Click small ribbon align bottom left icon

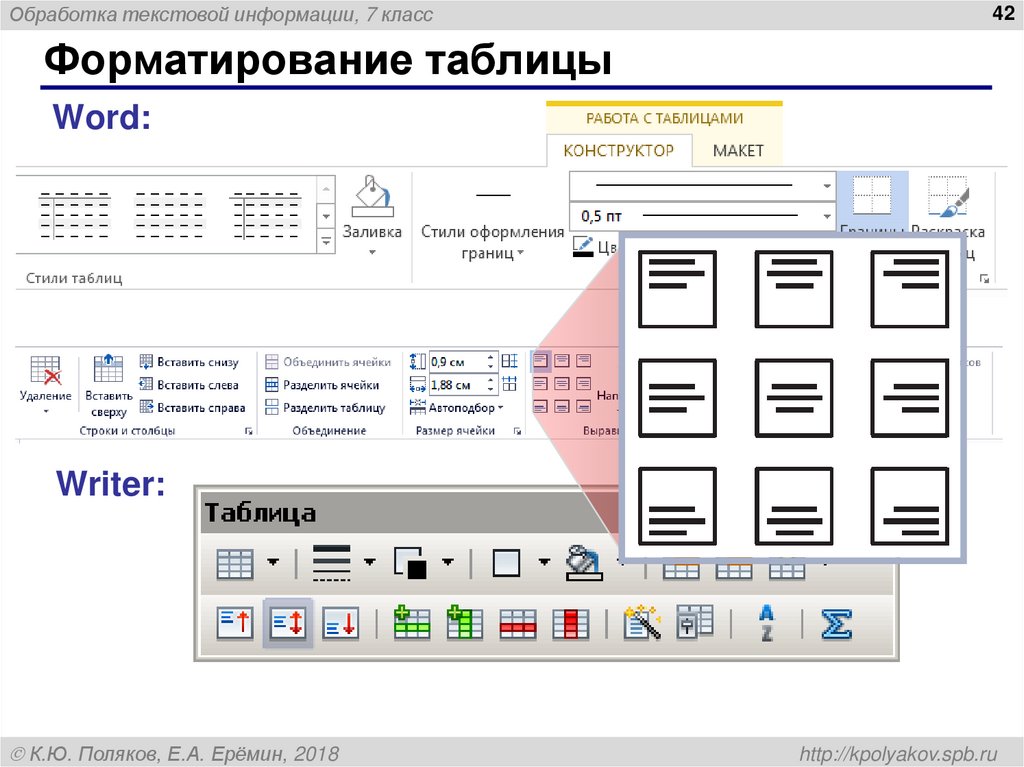point(540,406)
